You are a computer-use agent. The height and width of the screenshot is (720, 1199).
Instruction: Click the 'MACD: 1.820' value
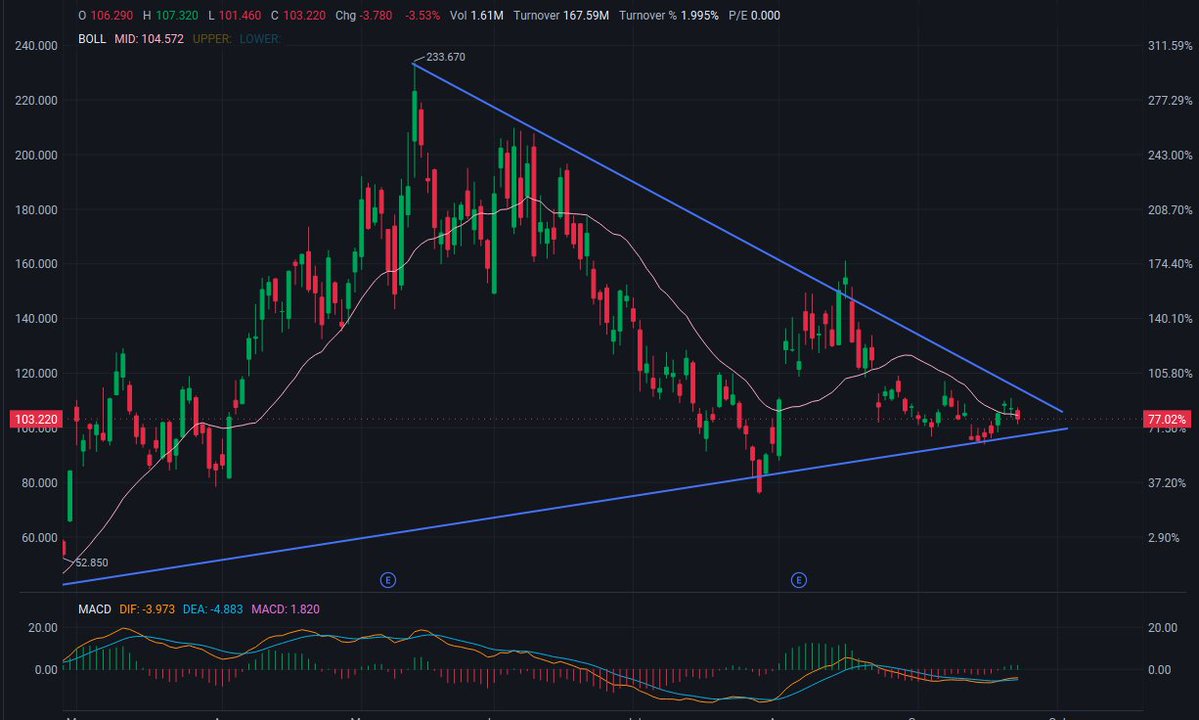pos(285,609)
